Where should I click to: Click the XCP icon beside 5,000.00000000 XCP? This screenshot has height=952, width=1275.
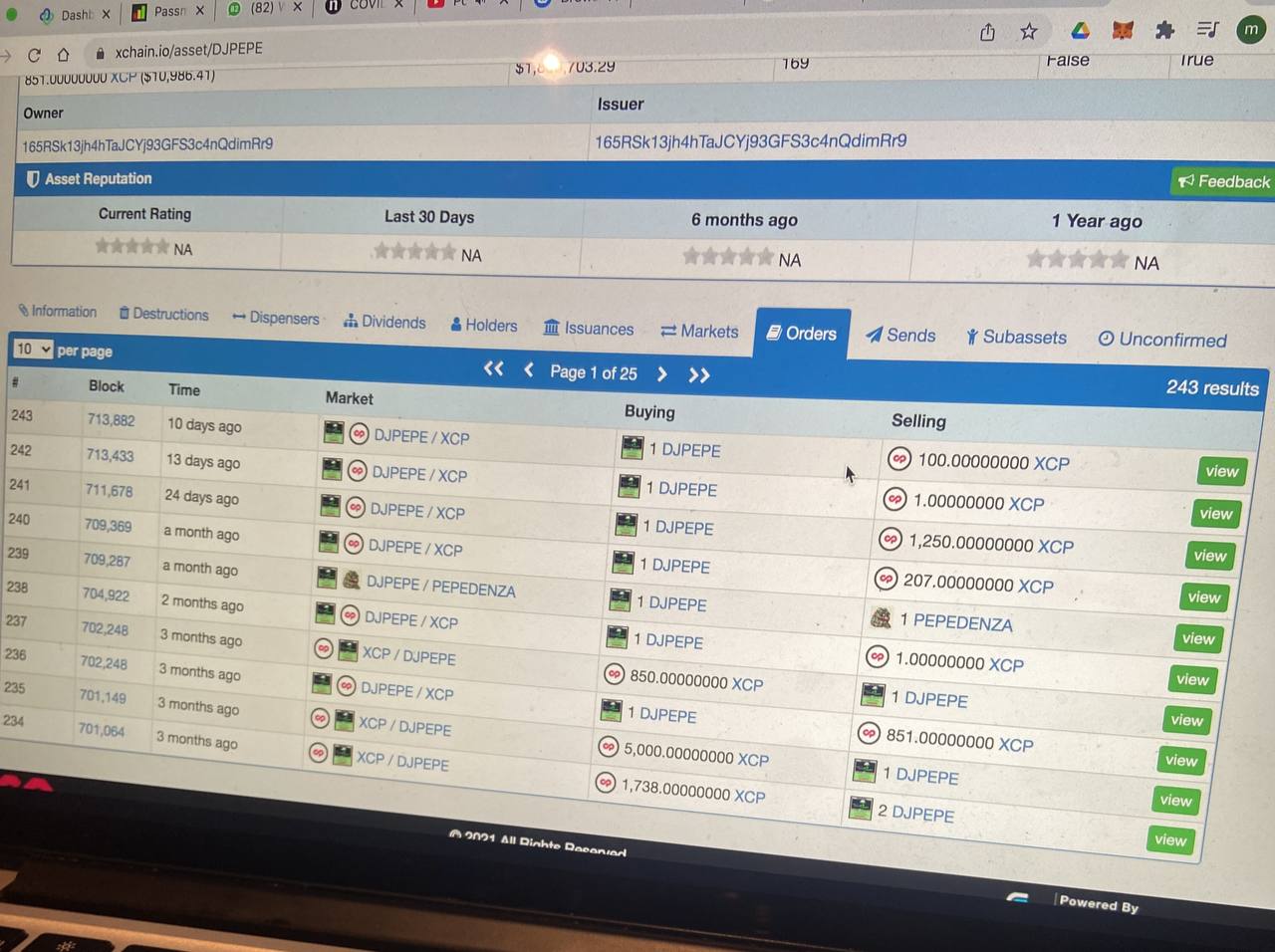pos(608,746)
